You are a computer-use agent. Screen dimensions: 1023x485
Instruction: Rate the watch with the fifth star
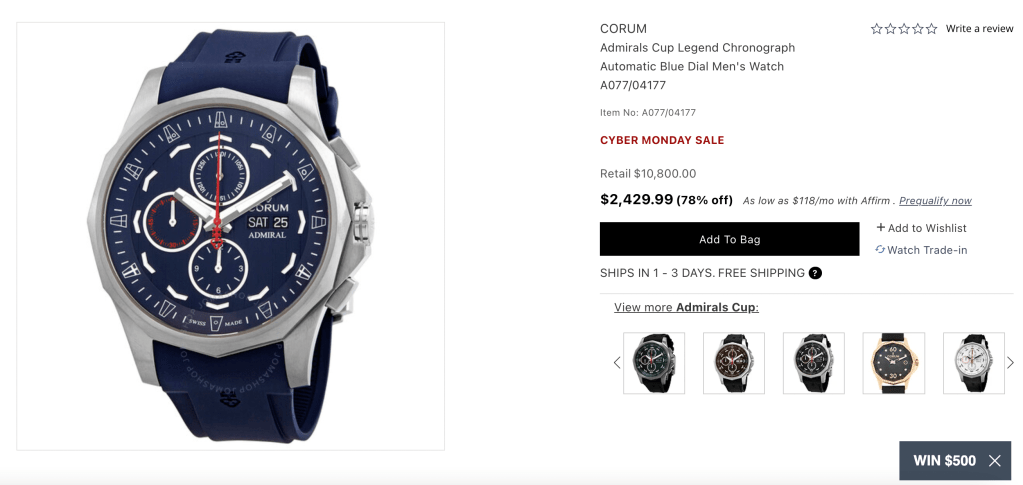point(932,29)
